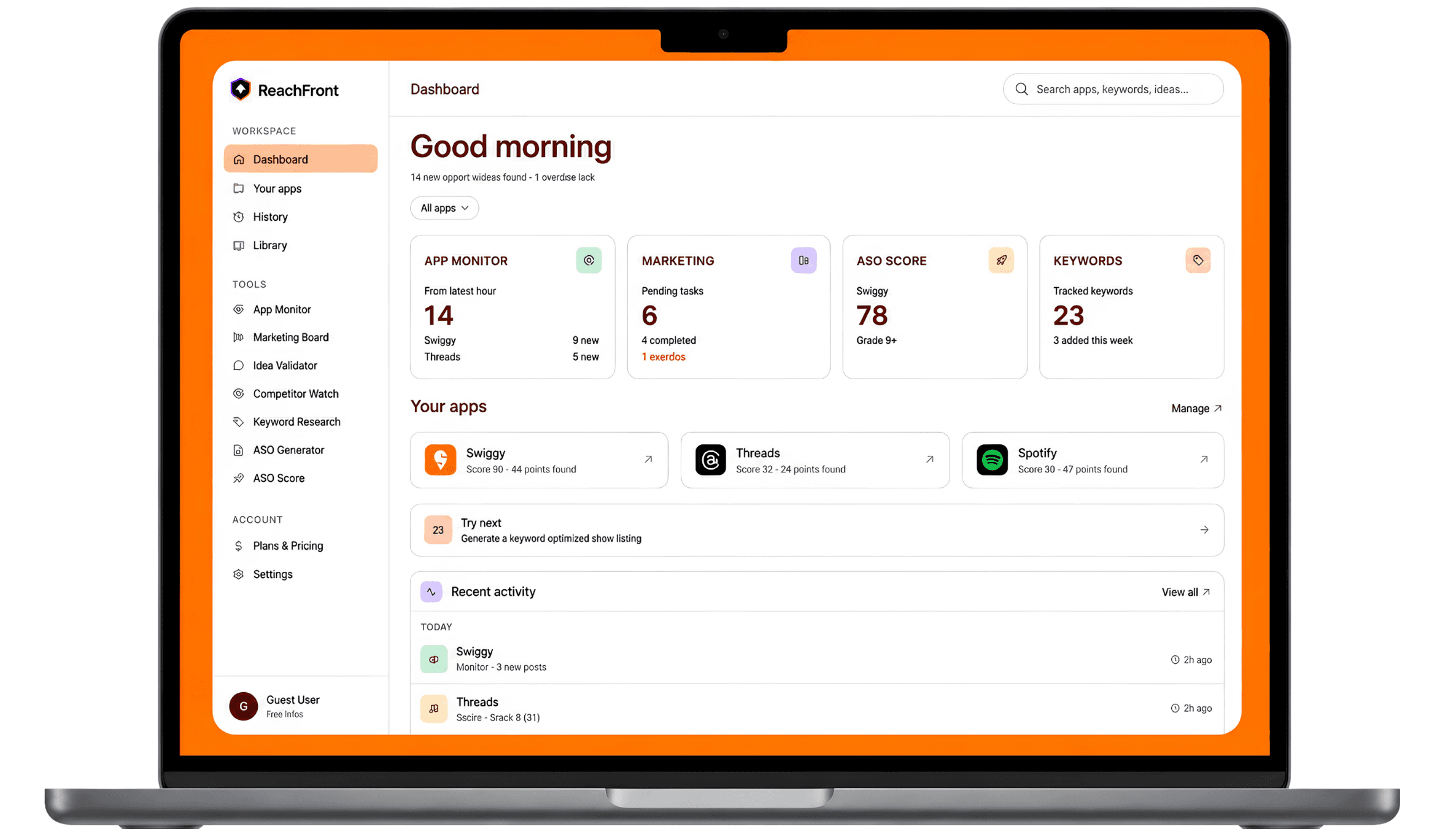Click the ASO Score value 78

pyautogui.click(x=872, y=315)
